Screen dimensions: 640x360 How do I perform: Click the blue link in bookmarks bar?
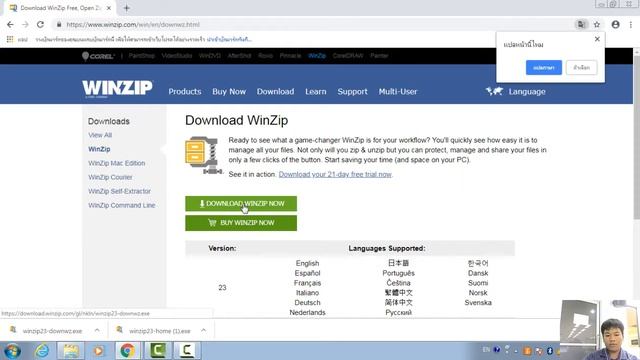(x=229, y=39)
